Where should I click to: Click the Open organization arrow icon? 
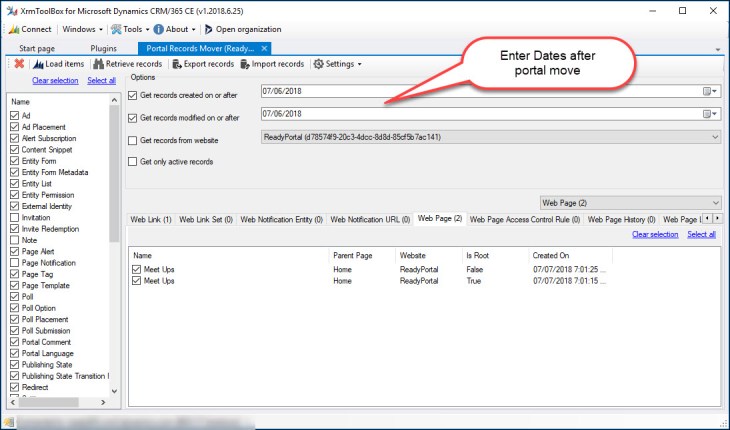tap(207, 29)
